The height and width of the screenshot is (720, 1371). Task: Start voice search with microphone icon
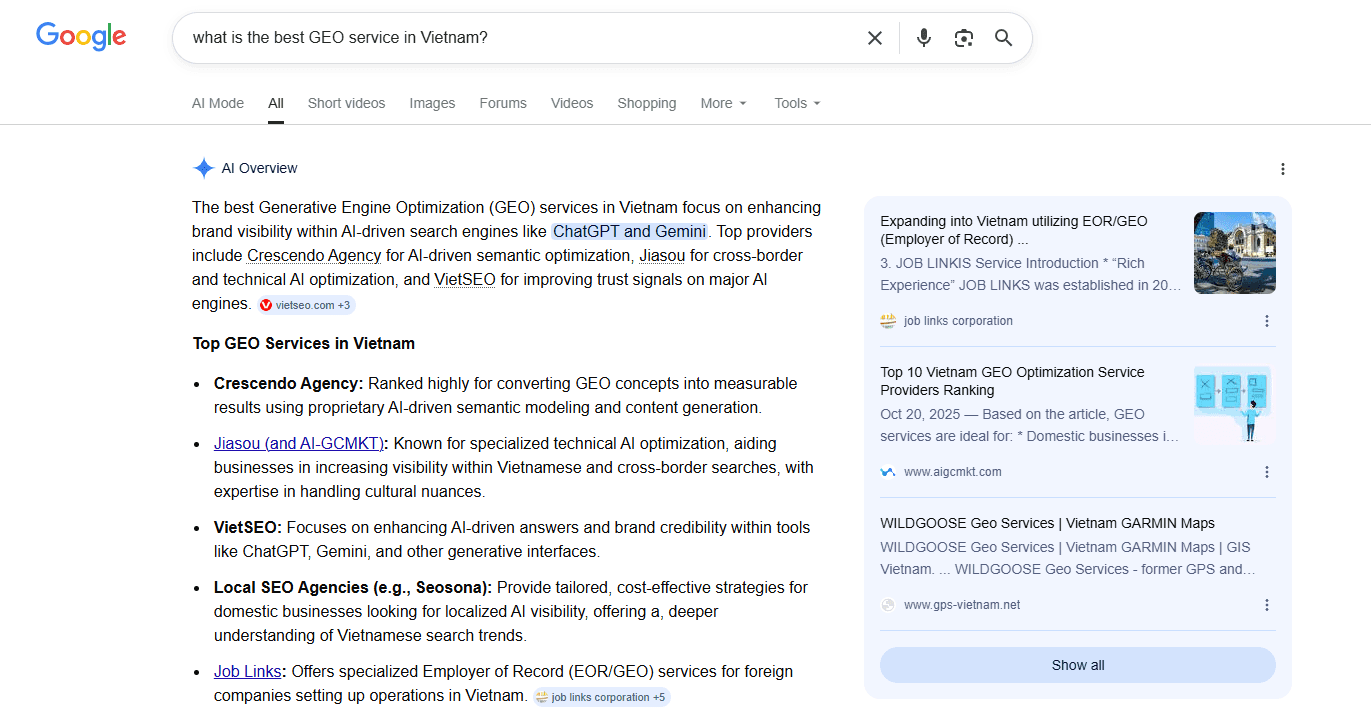click(924, 38)
